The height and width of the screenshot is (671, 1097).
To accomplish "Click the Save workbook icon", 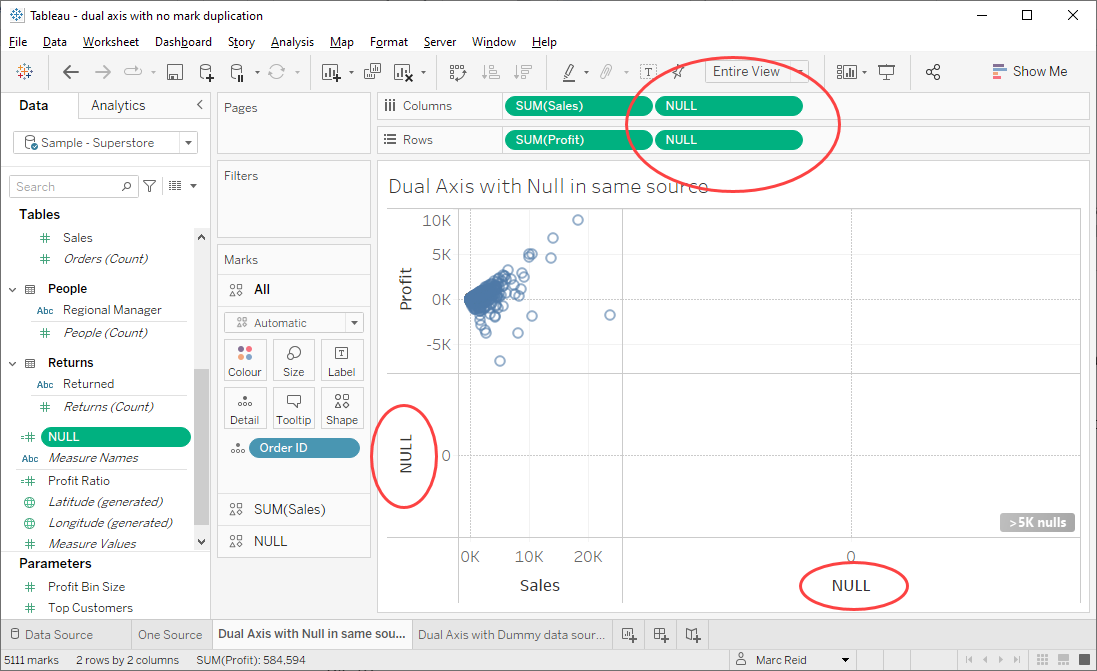I will (x=175, y=72).
